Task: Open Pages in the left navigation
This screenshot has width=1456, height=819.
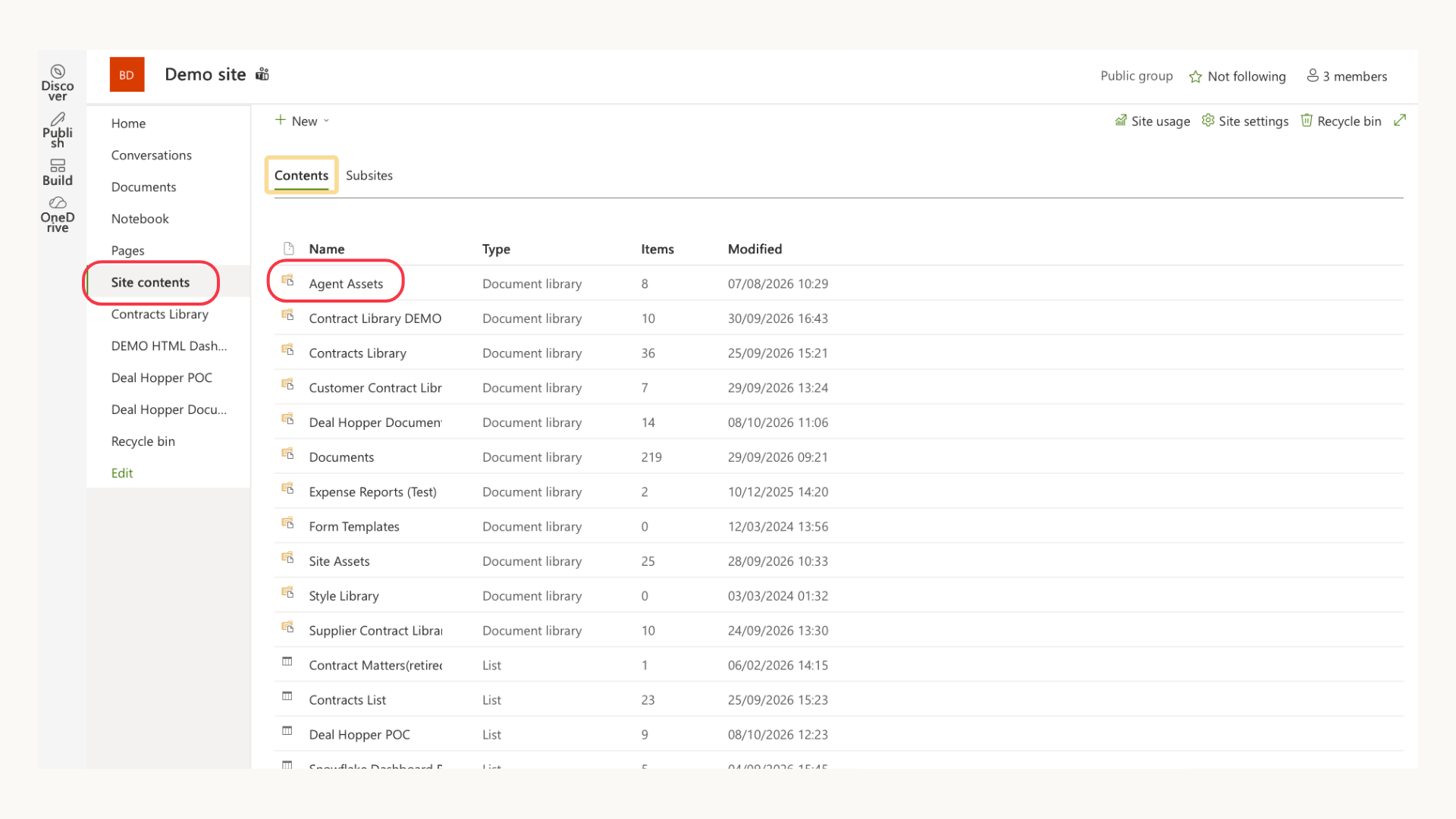Action: point(127,251)
